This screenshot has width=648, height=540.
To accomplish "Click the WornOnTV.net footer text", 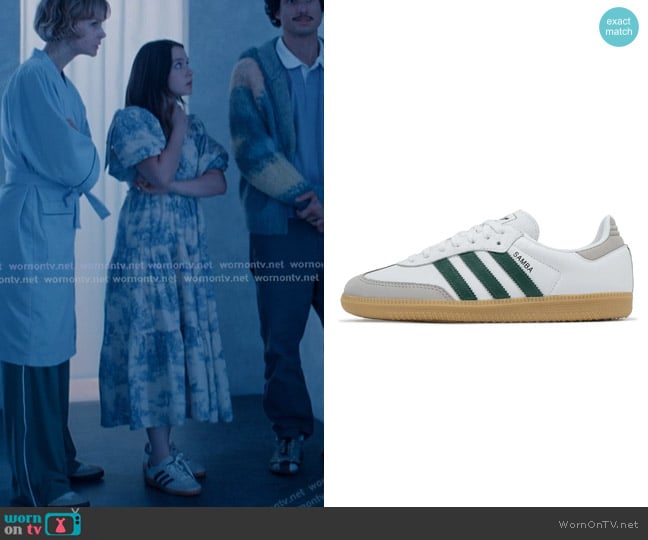I will [598, 524].
